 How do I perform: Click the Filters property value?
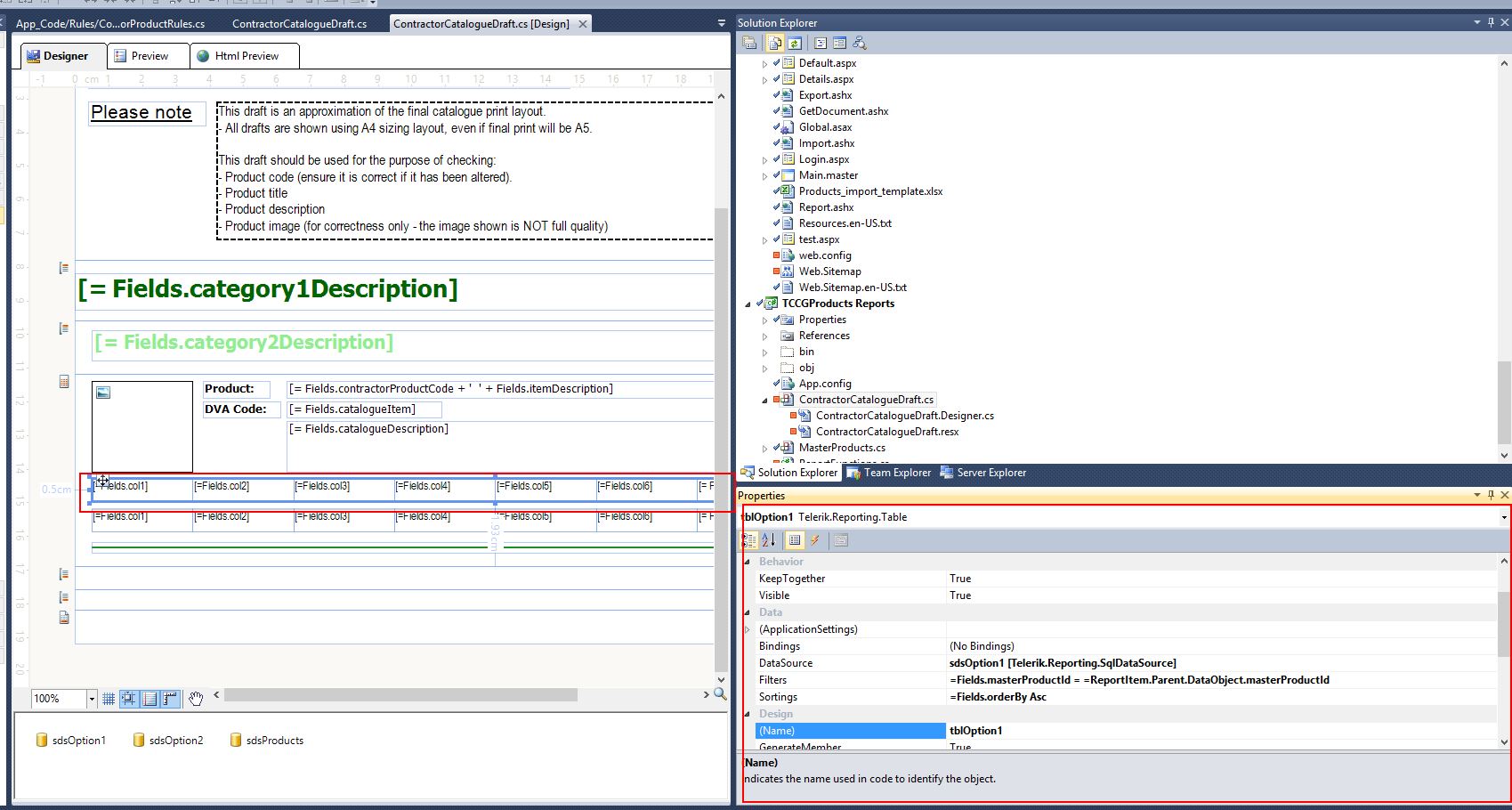coord(1223,680)
